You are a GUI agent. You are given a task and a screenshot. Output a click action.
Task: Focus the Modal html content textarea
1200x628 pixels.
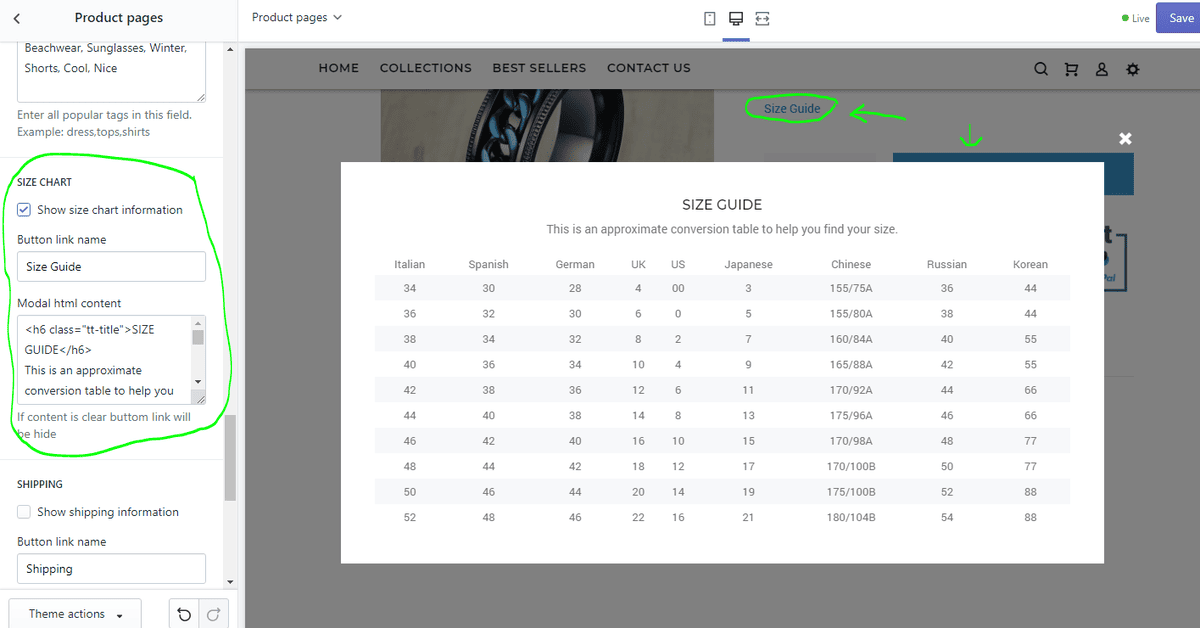[x=111, y=360]
